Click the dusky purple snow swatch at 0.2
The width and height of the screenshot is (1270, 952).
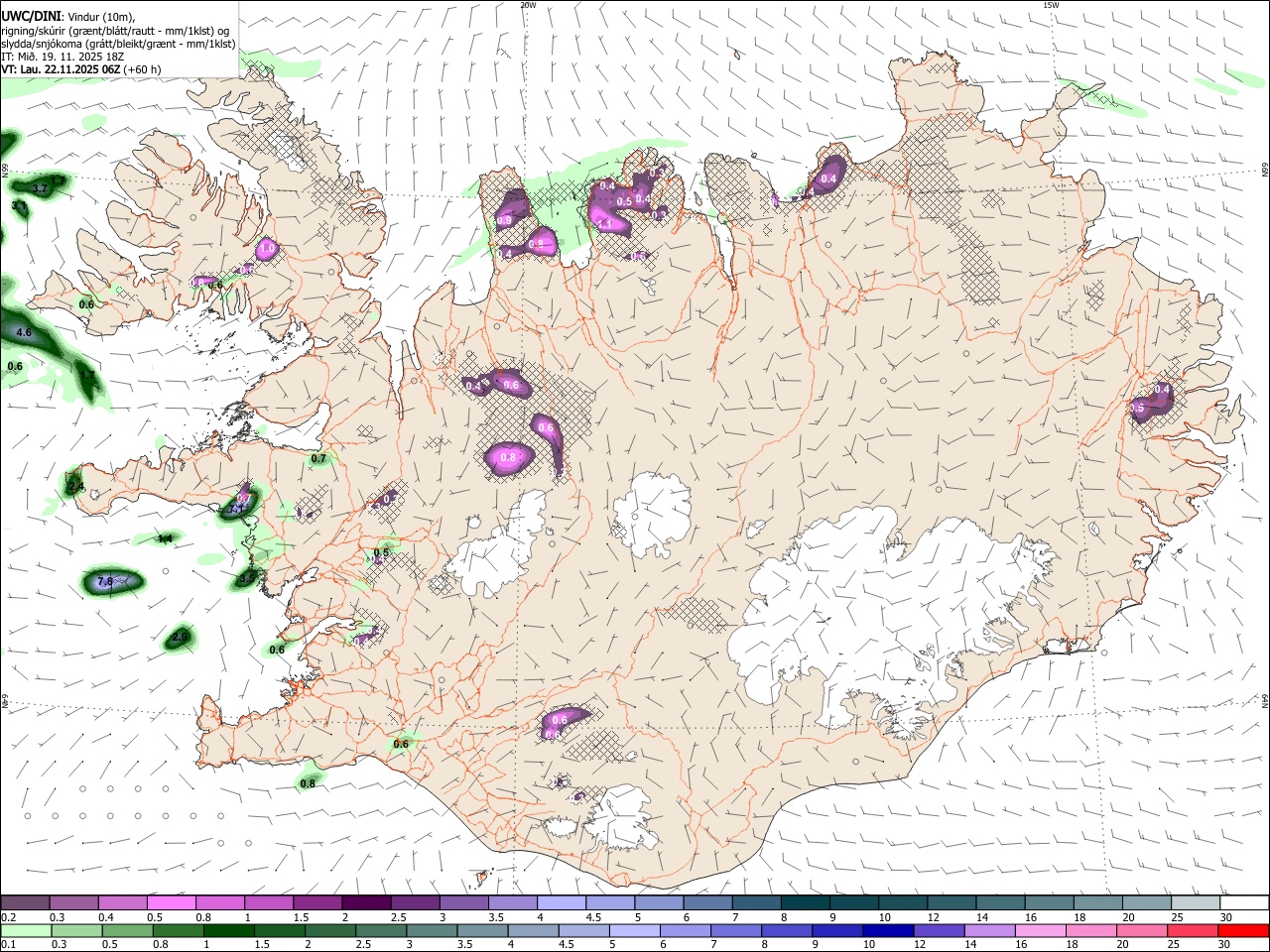25,902
